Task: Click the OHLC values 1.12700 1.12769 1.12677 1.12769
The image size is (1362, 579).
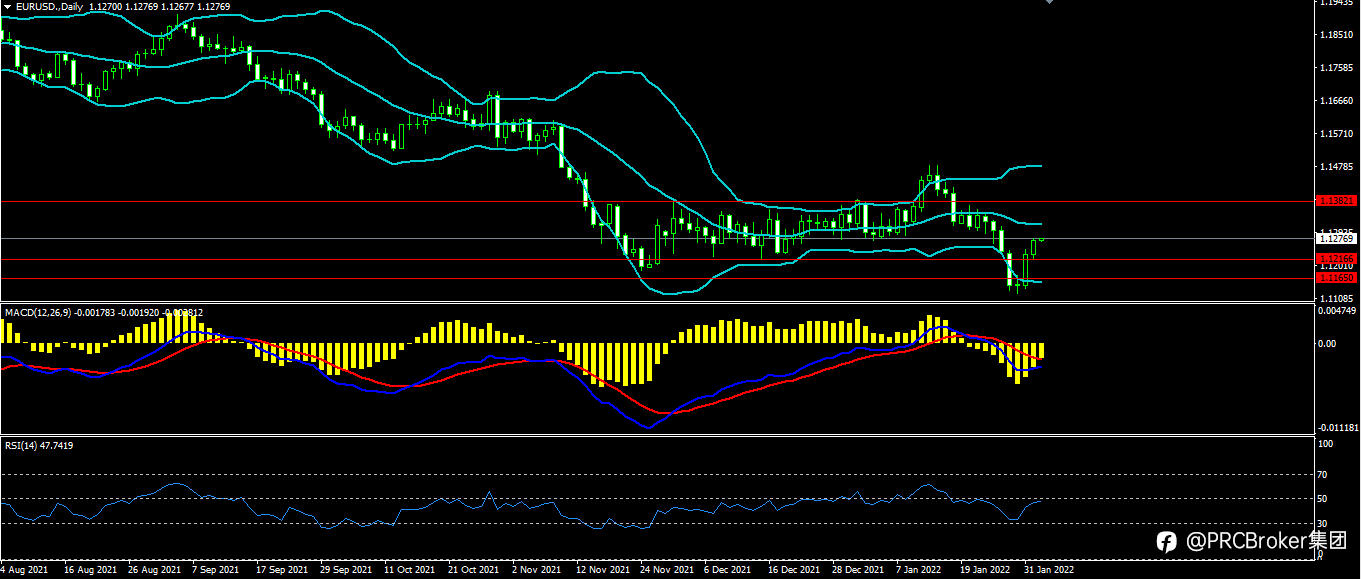Action: click(160, 7)
